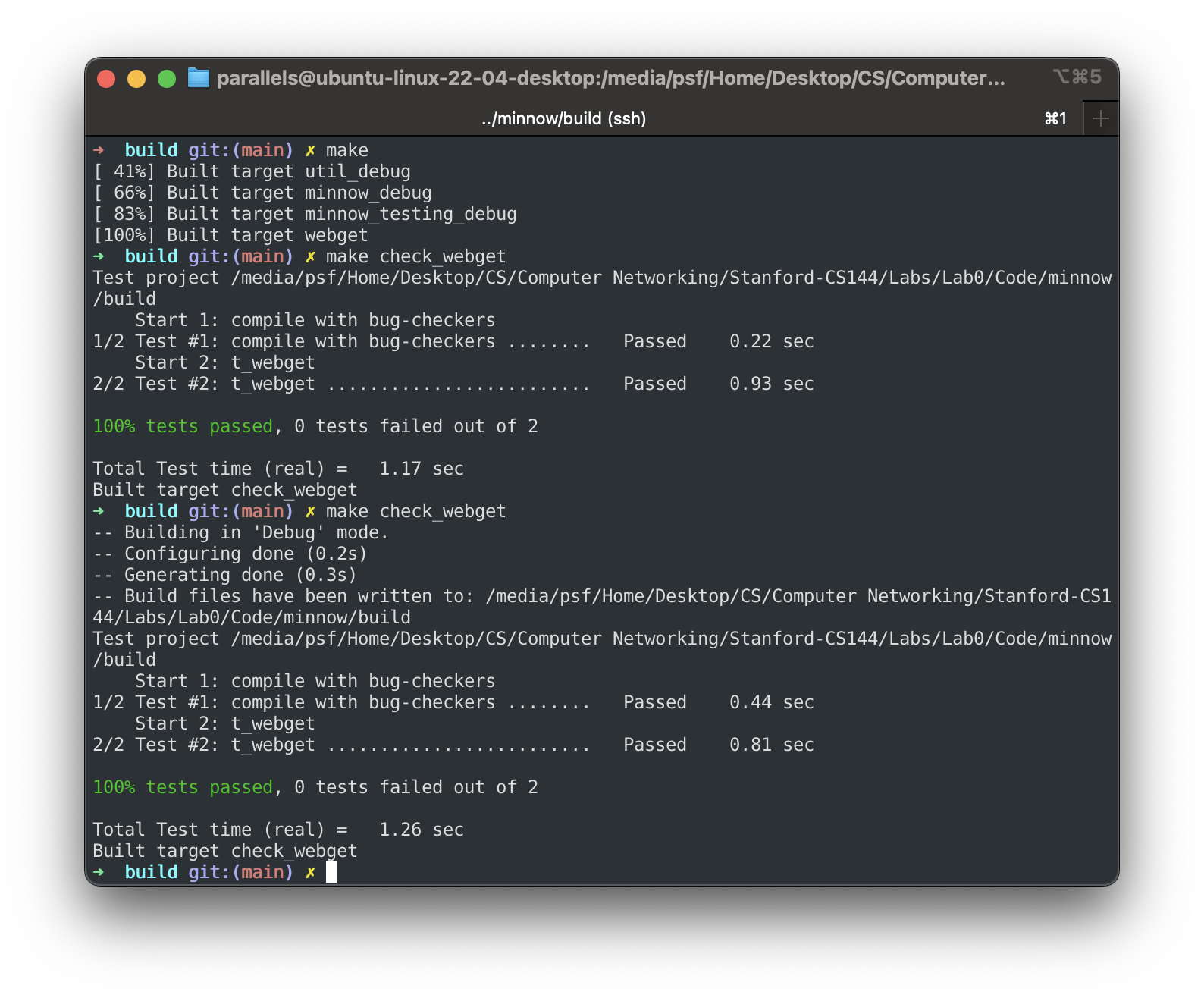Viewport: 1204px width, 998px height.
Task: Click '[ 66%] Built target minnow_debug' line
Action: 262,193
